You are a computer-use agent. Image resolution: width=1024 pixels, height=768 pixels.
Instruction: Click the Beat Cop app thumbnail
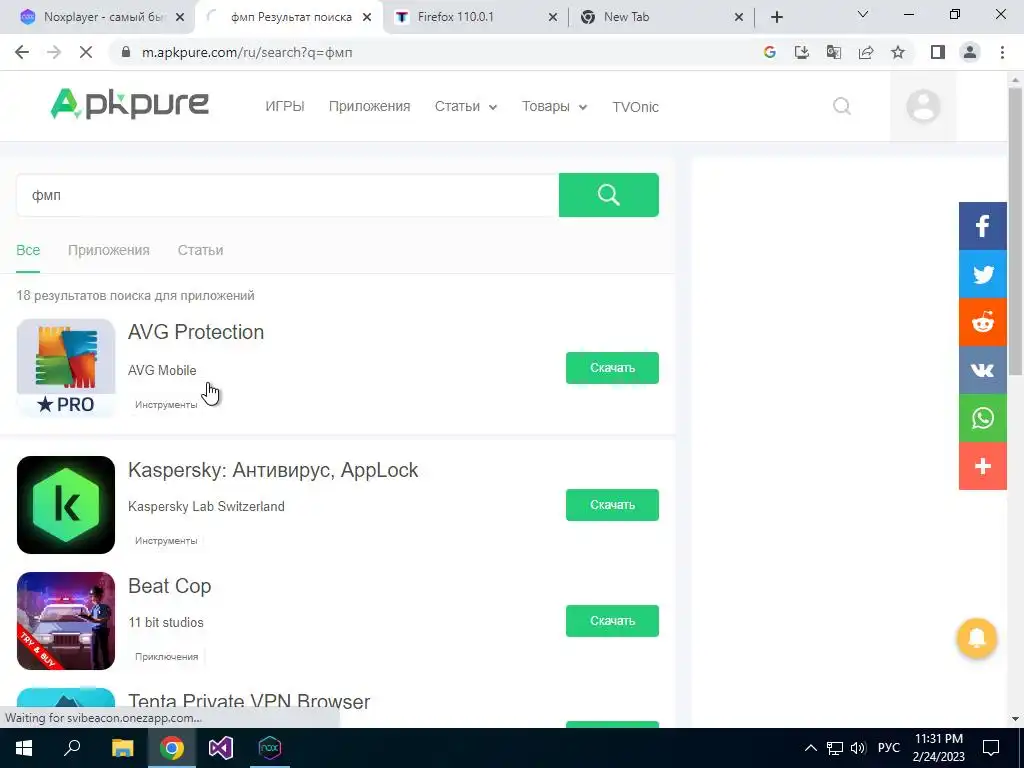tap(66, 621)
